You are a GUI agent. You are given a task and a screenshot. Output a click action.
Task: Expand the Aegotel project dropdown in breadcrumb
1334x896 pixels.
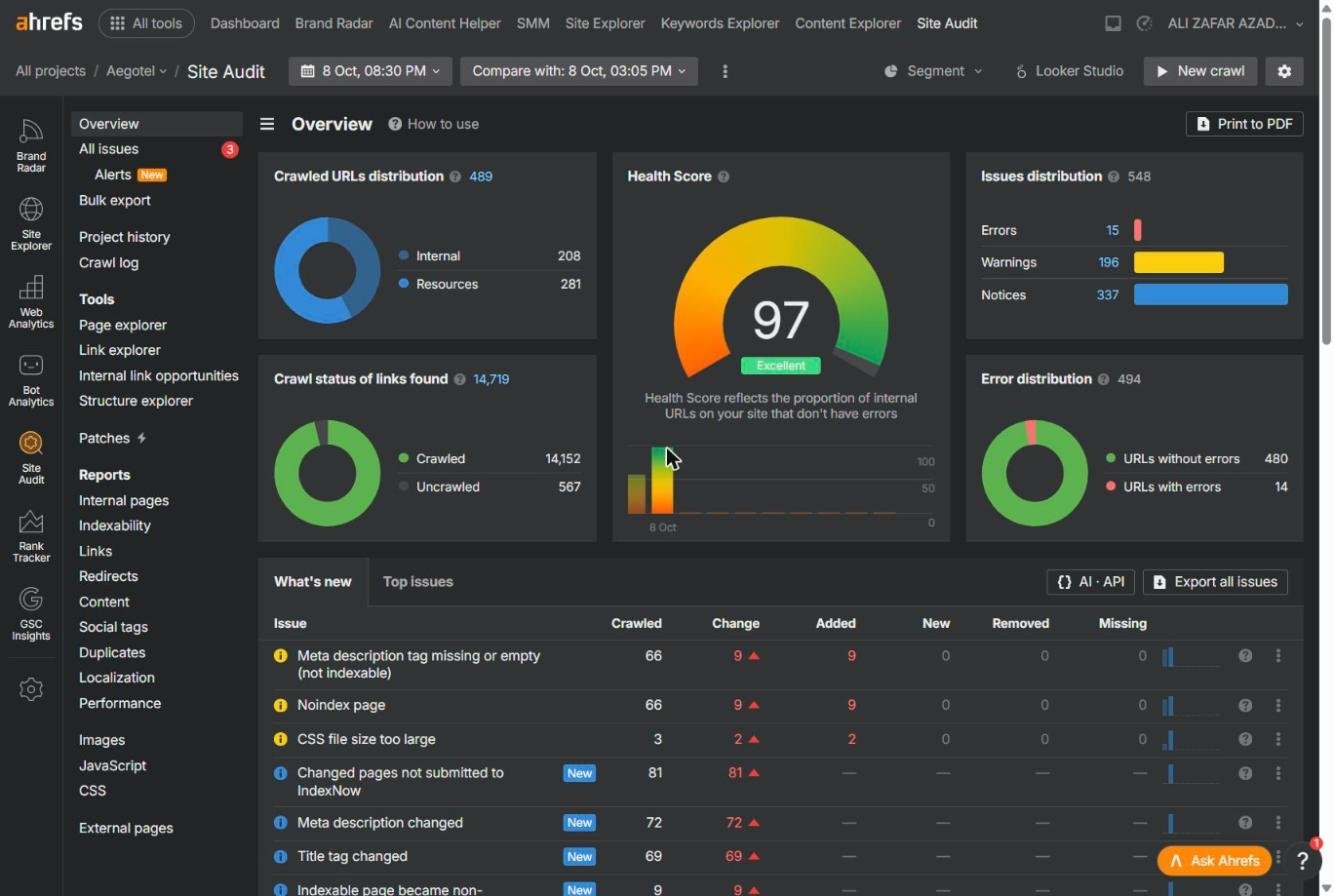tap(137, 71)
